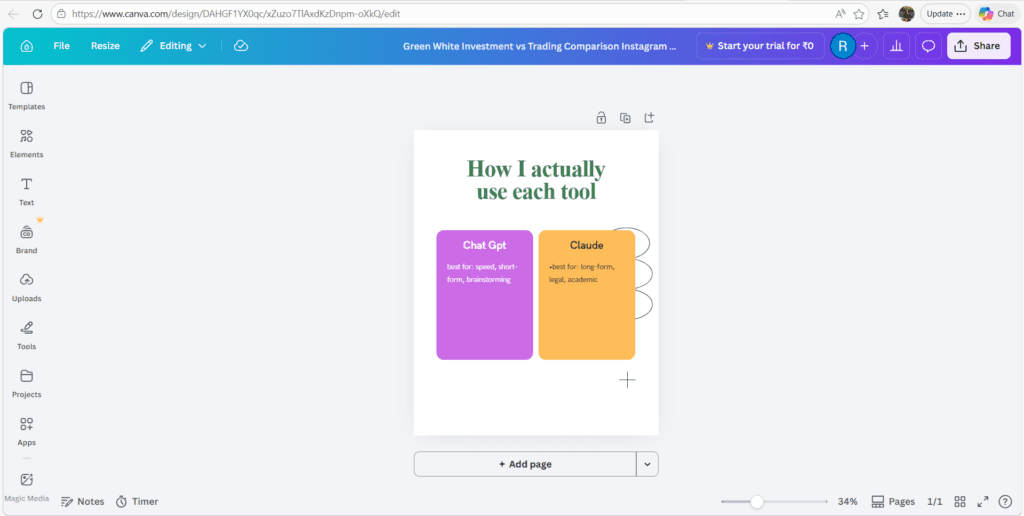1024x516 pixels.
Task: Go back in browser history
Action: pos(14,14)
